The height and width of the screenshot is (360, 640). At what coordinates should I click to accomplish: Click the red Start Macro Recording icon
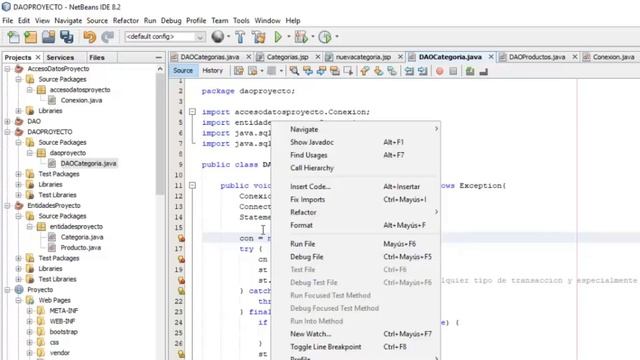pos(440,71)
